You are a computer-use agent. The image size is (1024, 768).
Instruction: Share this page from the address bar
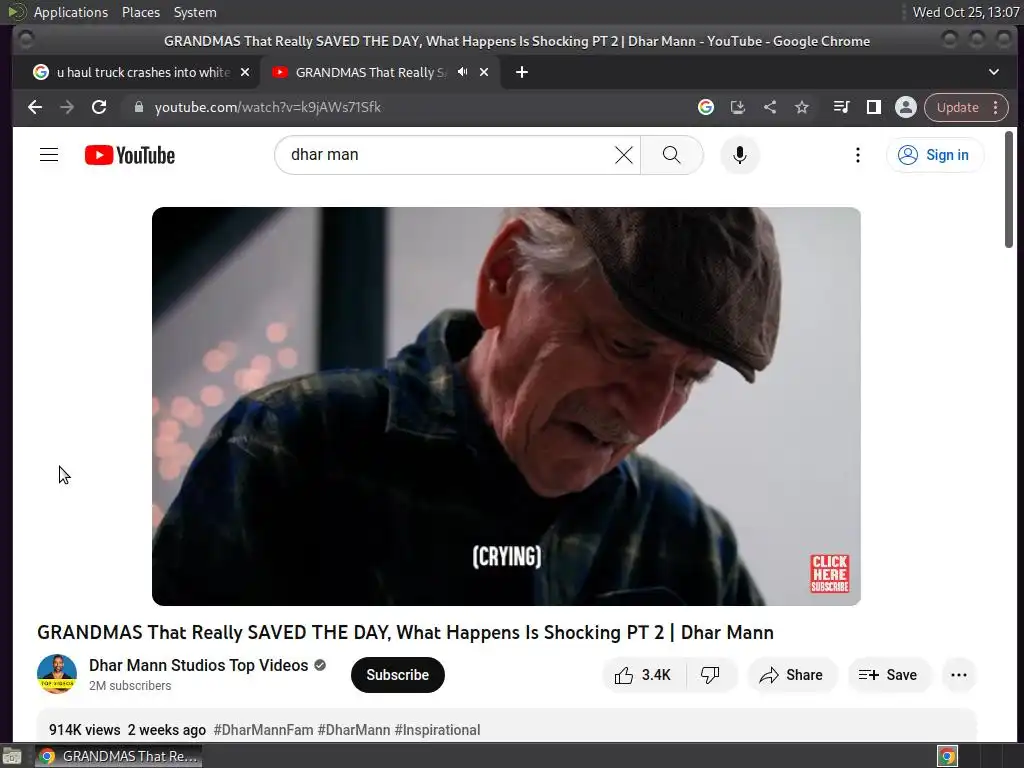770,107
